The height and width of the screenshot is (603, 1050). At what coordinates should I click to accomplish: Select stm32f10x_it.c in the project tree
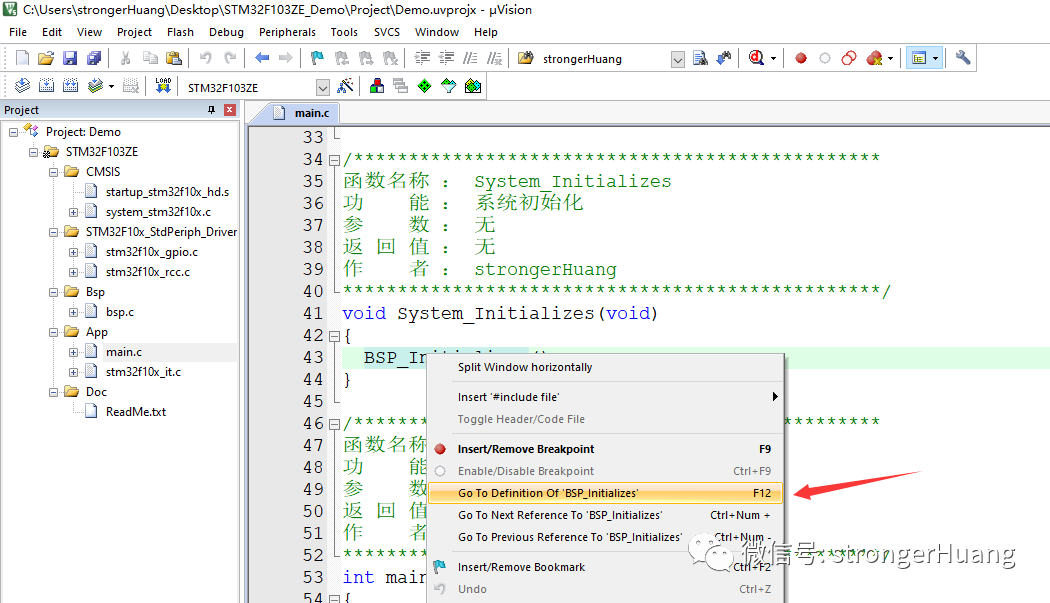pyautogui.click(x=143, y=372)
